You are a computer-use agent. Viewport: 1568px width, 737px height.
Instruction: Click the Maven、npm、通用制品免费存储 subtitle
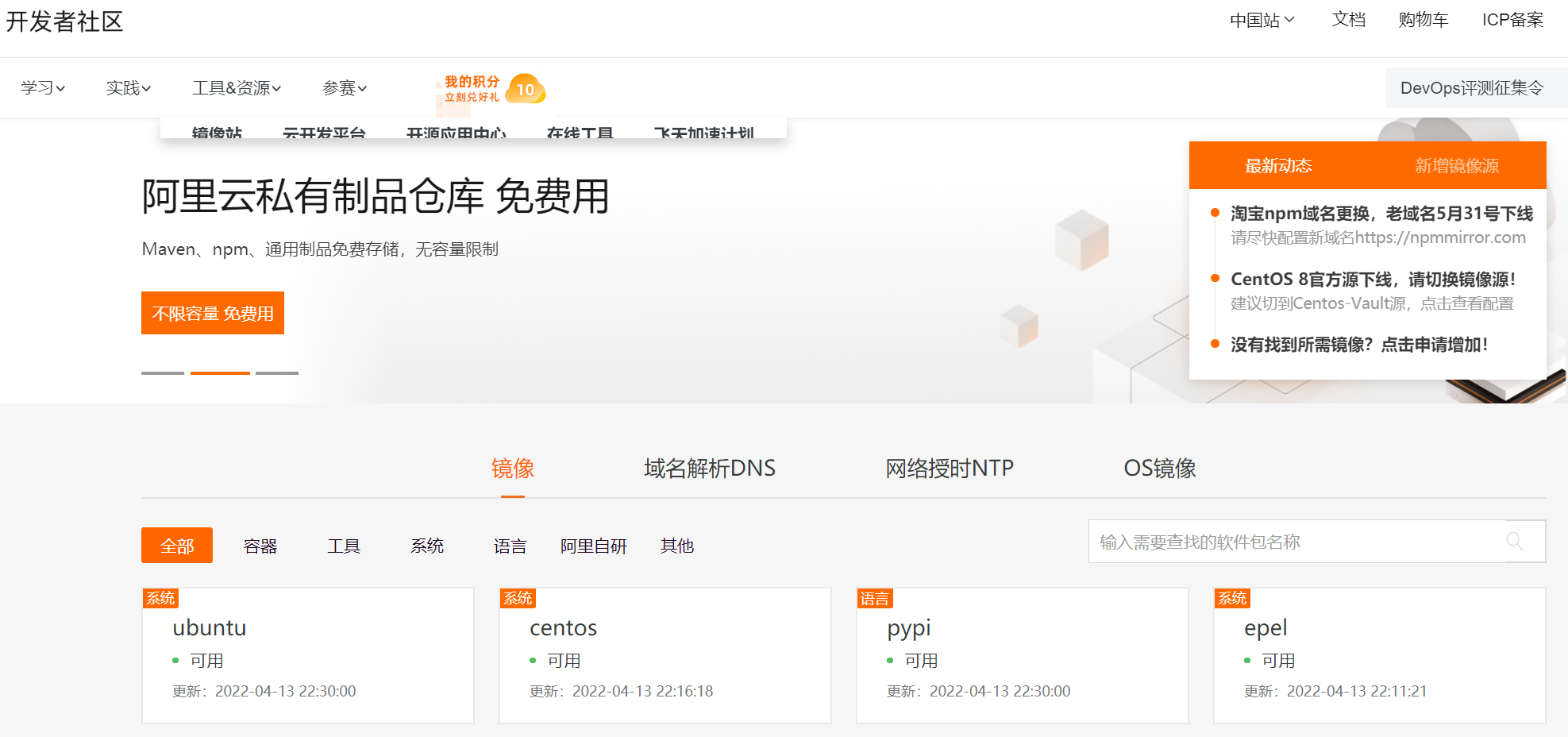(320, 249)
